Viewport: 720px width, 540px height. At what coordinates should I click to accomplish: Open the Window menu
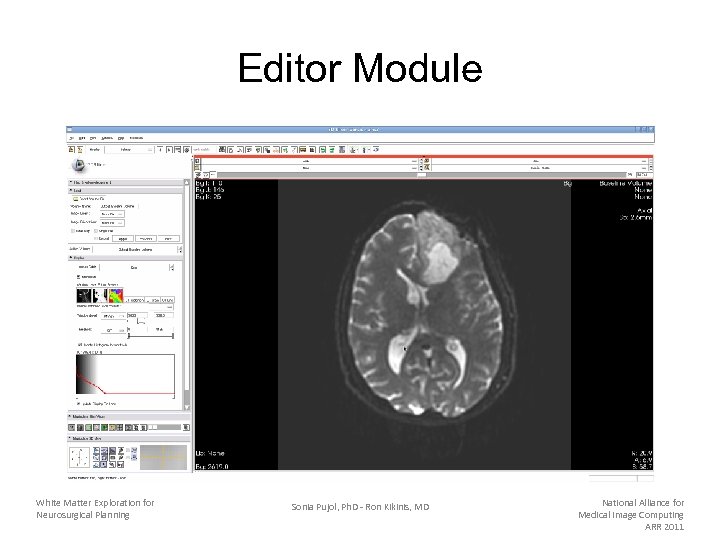(107, 138)
